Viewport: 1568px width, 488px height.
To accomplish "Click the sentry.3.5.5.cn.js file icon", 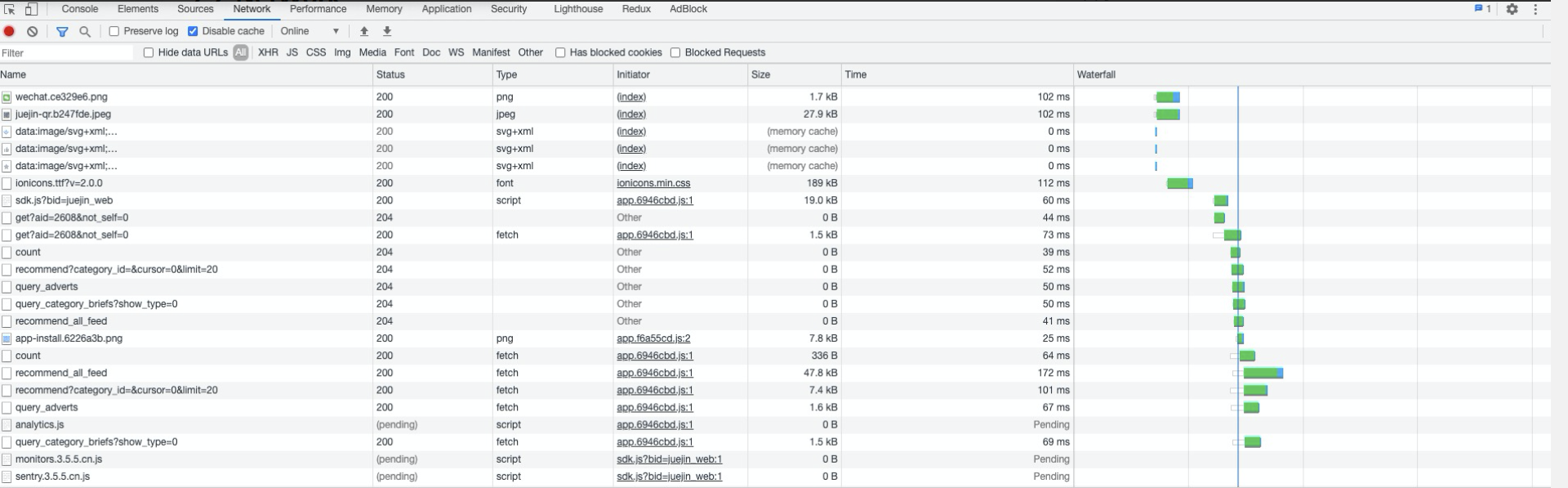I will [7, 477].
